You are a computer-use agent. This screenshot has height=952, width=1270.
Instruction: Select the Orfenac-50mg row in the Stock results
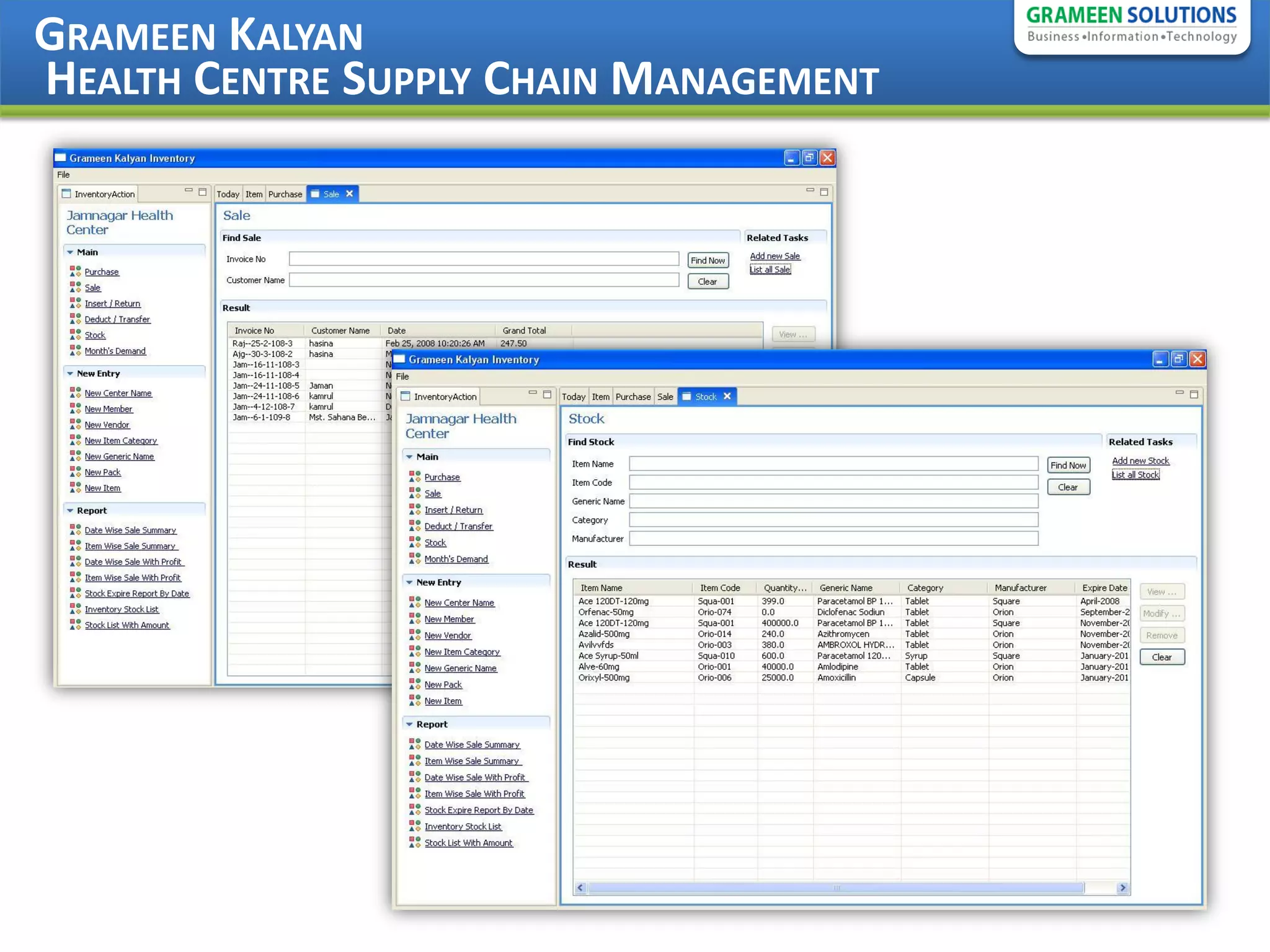tap(852, 612)
